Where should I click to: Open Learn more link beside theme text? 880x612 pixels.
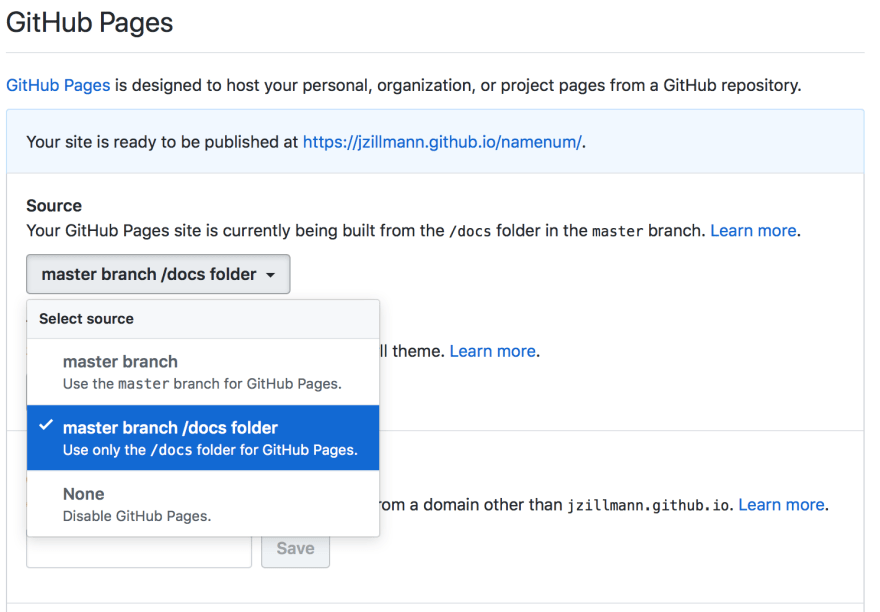(493, 351)
